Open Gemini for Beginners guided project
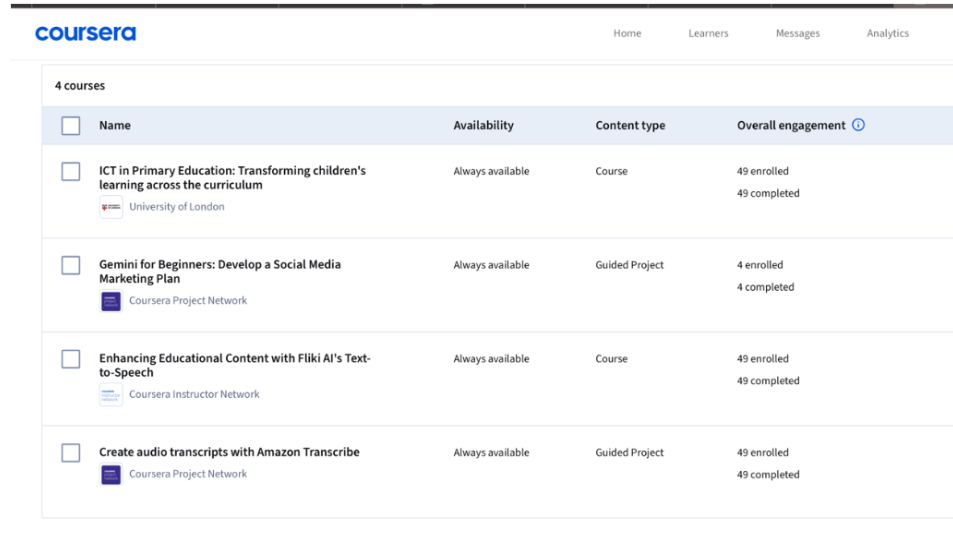This screenshot has width=953, height=536. tap(220, 271)
